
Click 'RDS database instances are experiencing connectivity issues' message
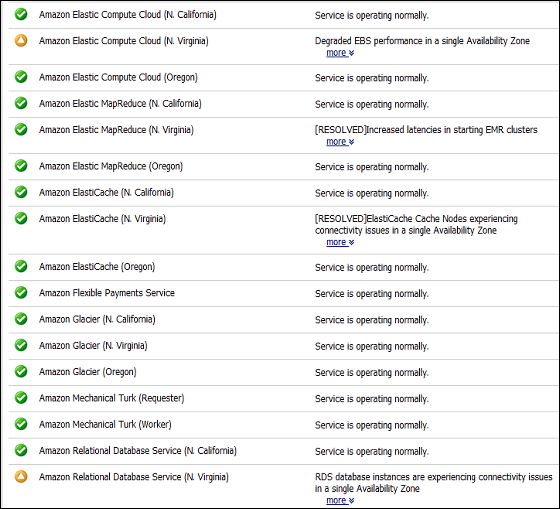[x=434, y=483]
